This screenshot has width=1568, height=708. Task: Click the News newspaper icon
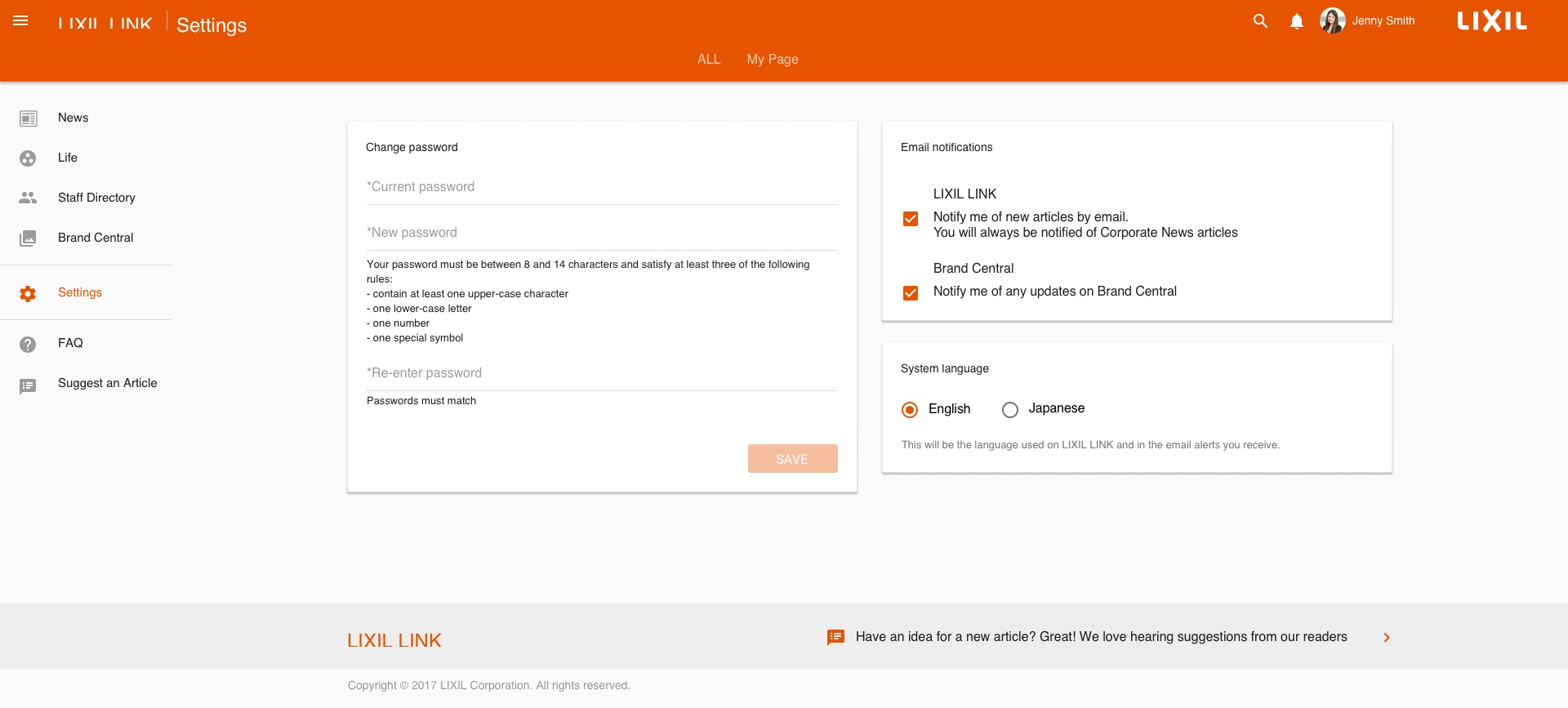pos(29,118)
